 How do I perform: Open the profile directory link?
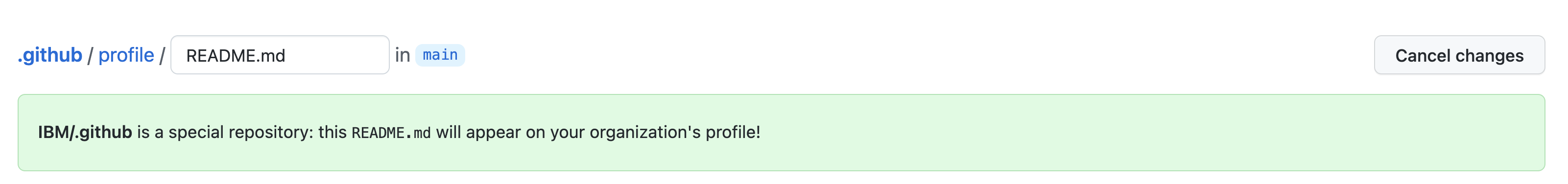click(x=126, y=55)
